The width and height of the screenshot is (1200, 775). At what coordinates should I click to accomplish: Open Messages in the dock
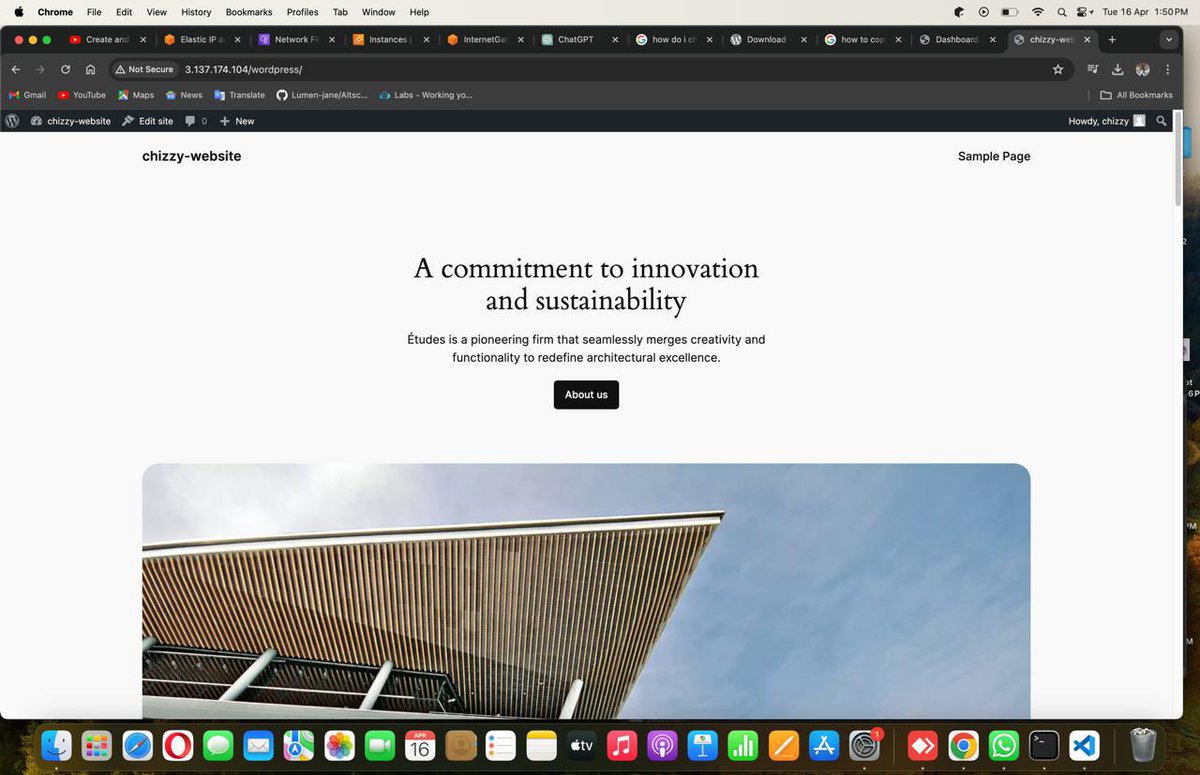click(218, 745)
